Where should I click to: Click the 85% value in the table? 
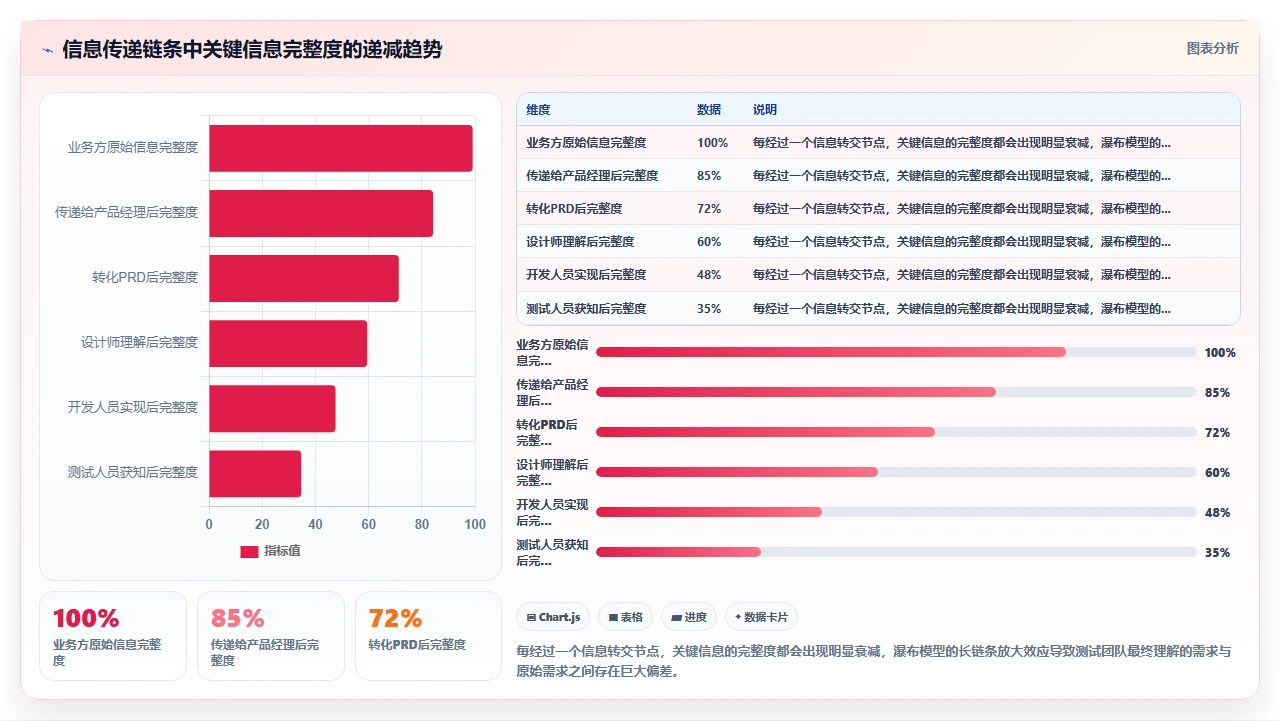click(709, 176)
